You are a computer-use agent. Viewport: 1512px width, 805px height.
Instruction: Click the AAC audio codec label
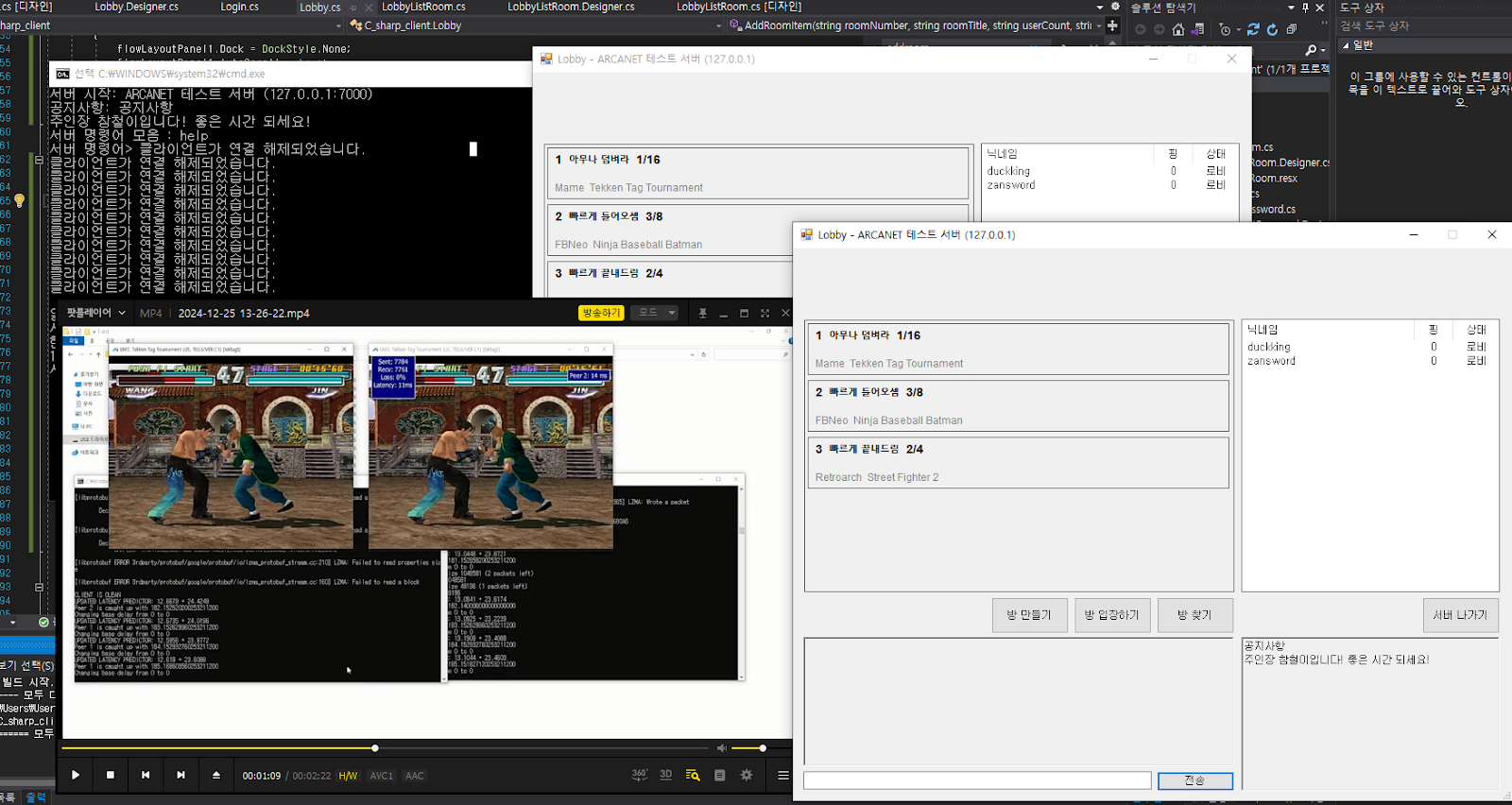[x=415, y=776]
